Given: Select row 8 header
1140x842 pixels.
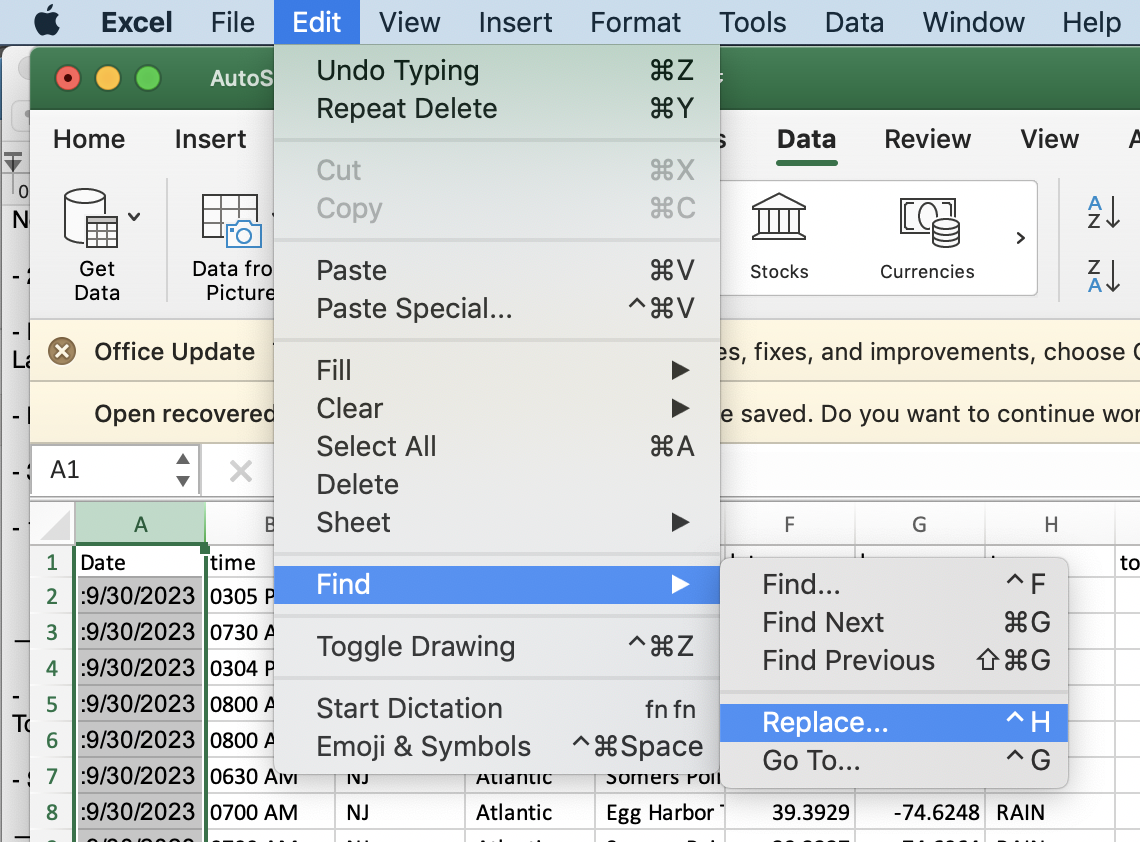Looking at the screenshot, I should point(52,812).
